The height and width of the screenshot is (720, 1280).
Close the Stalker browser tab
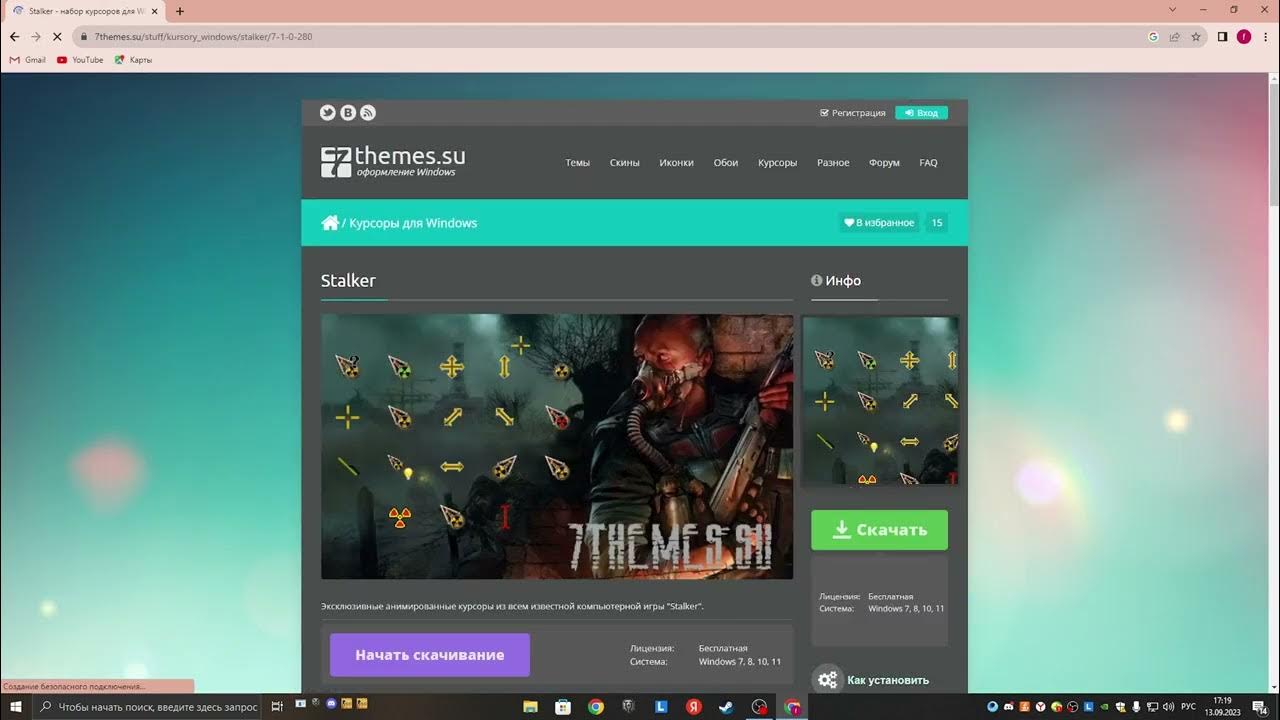point(154,11)
